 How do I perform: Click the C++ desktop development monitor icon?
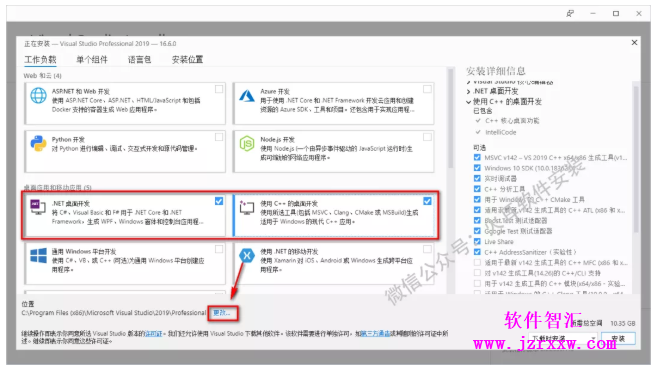point(247,207)
